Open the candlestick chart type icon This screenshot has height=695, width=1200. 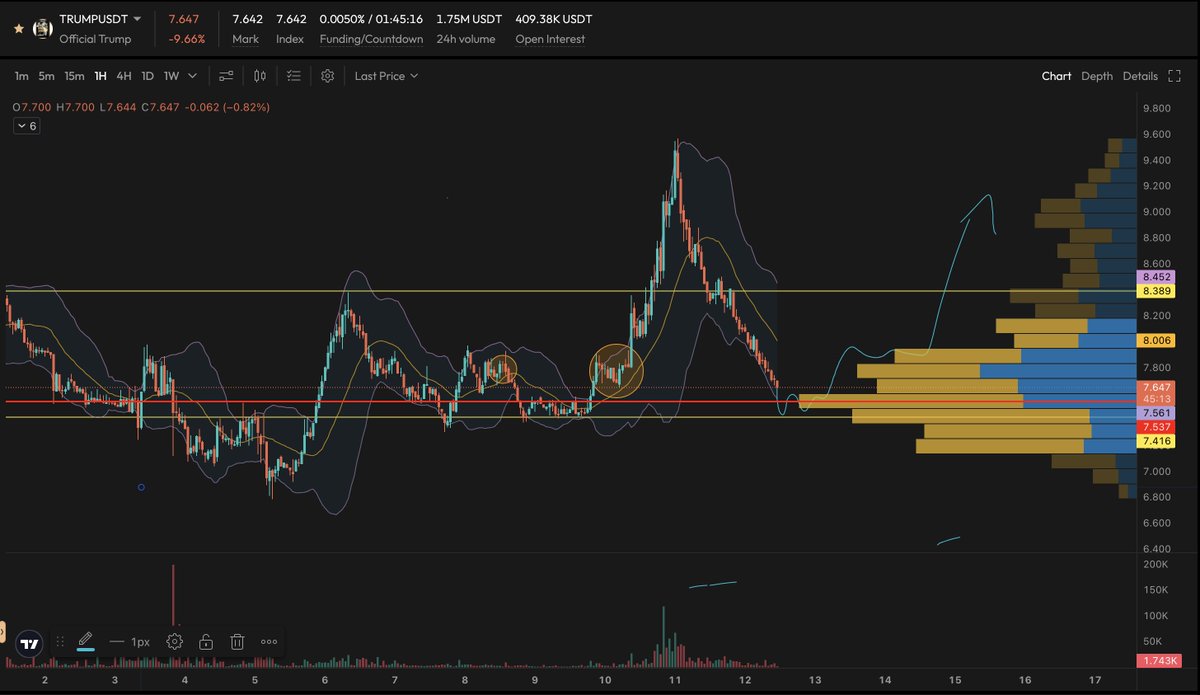click(x=260, y=76)
